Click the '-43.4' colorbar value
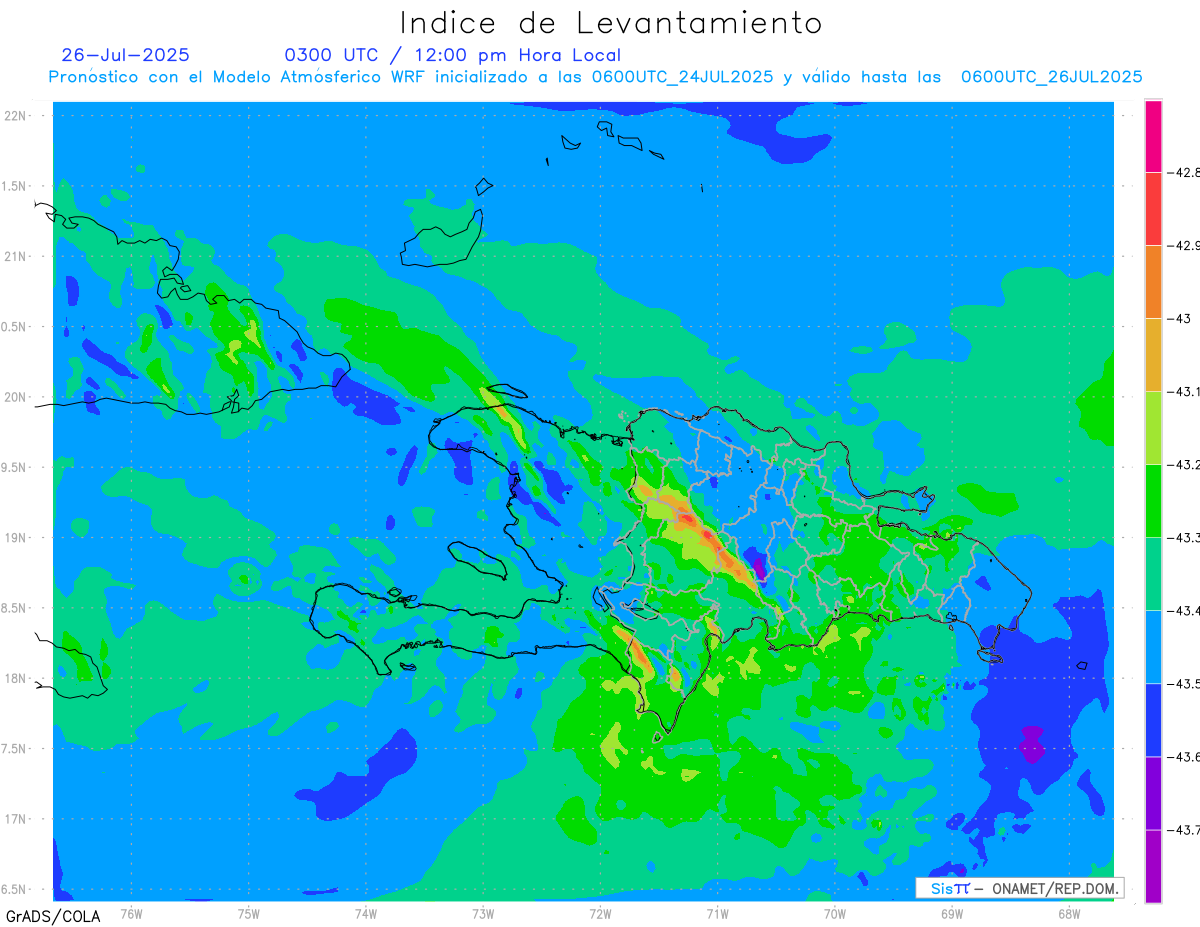Image resolution: width=1200 pixels, height=927 pixels. click(x=1186, y=611)
